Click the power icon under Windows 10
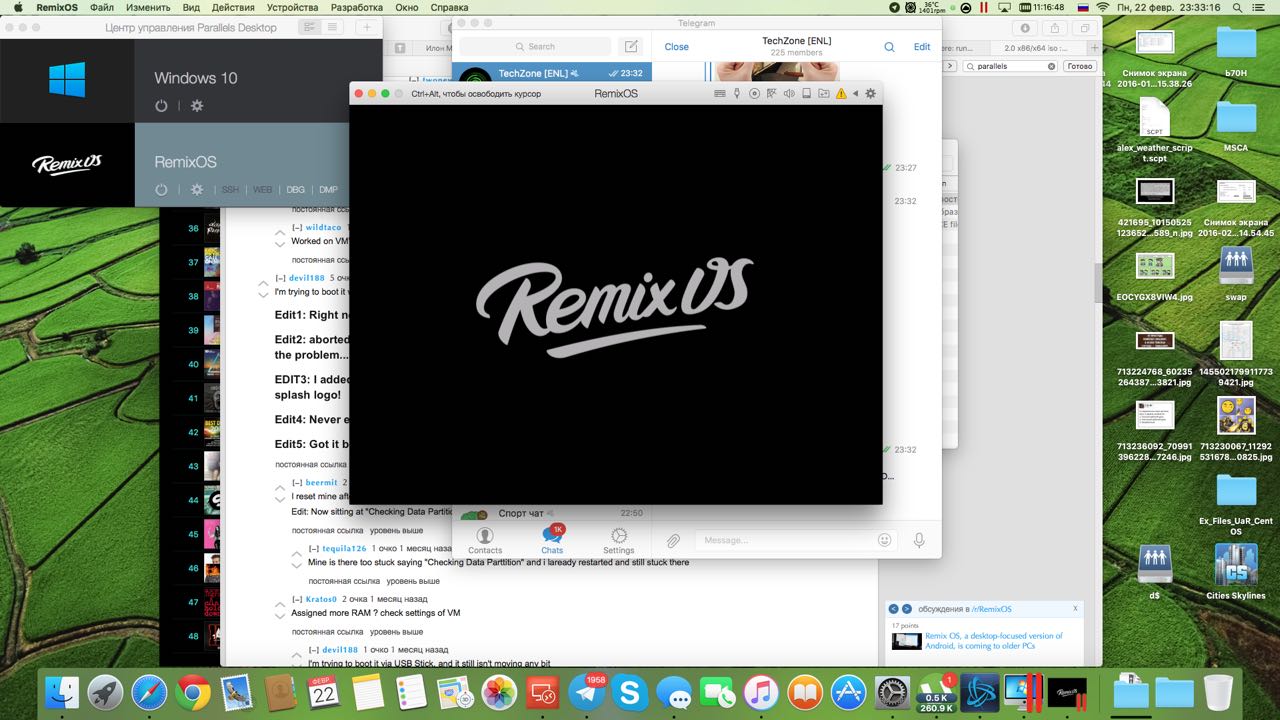 (x=161, y=106)
